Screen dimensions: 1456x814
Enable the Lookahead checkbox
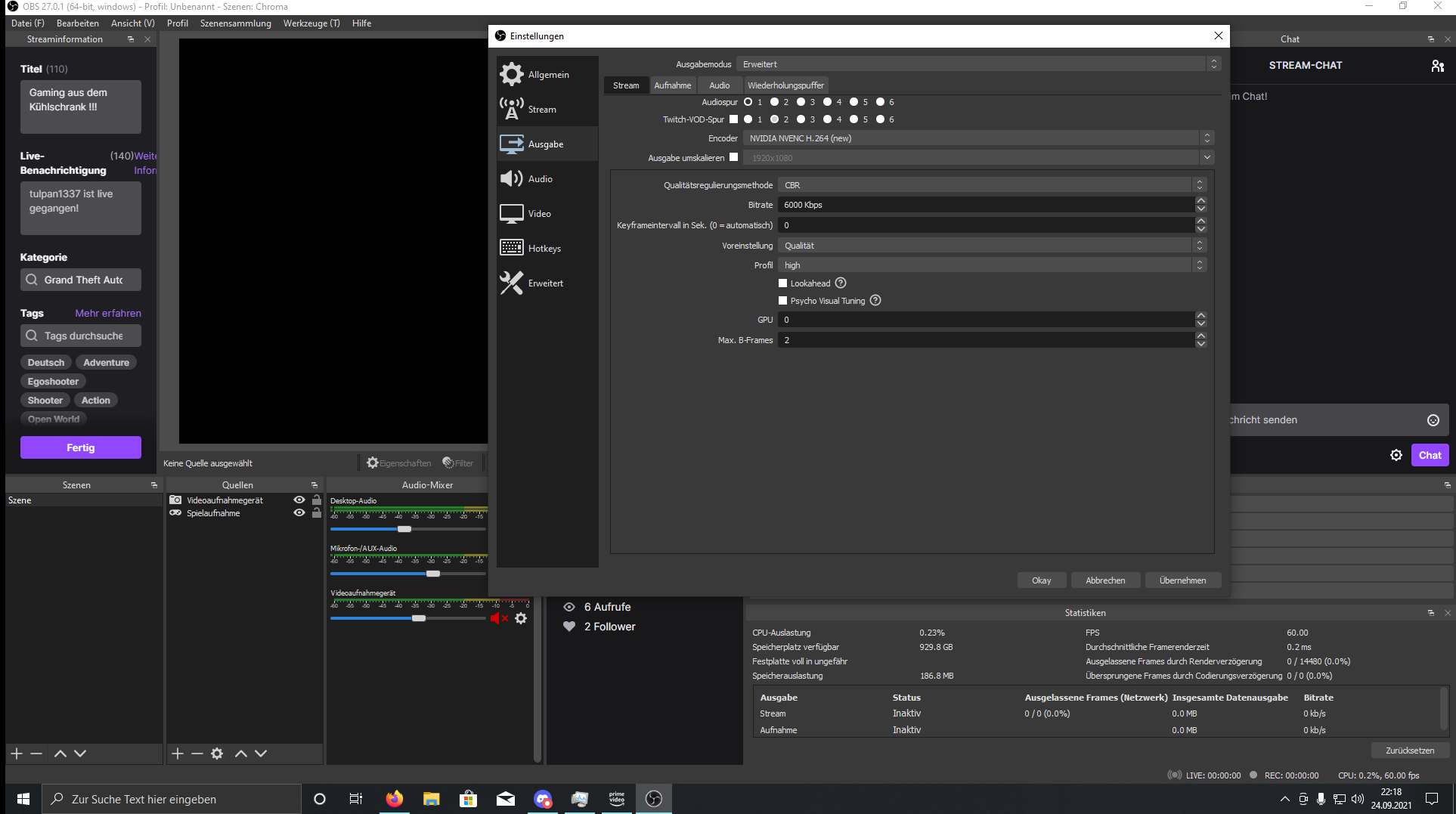pyautogui.click(x=783, y=283)
